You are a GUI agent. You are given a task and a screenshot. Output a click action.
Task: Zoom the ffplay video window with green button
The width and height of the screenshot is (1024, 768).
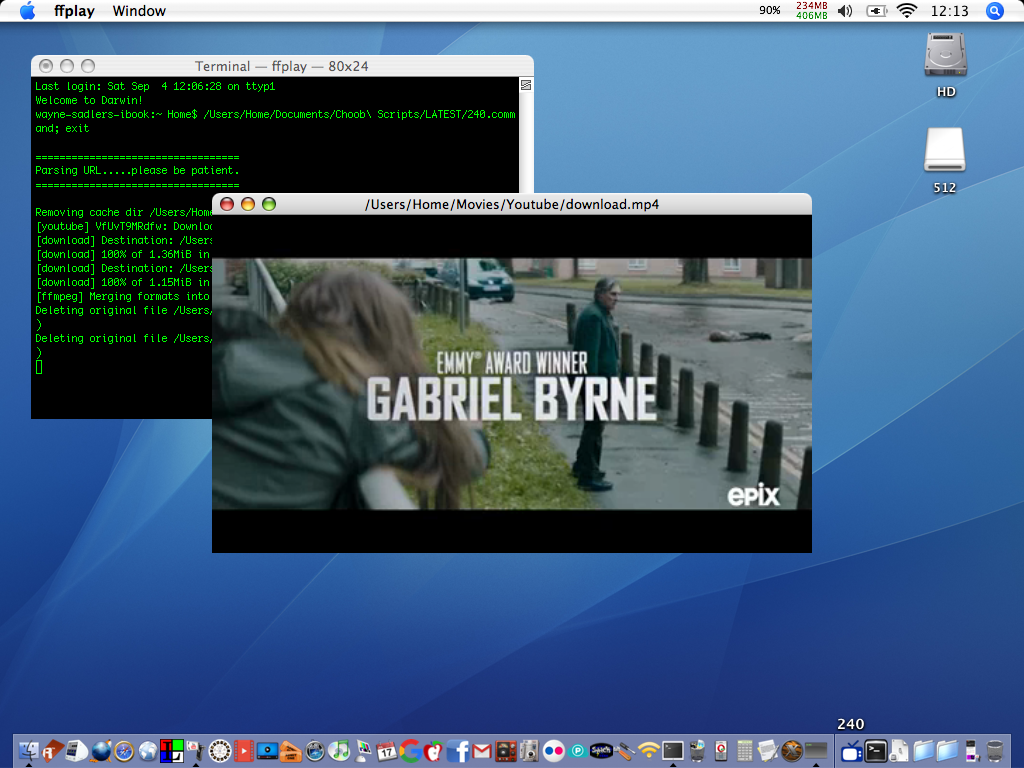pos(268,204)
